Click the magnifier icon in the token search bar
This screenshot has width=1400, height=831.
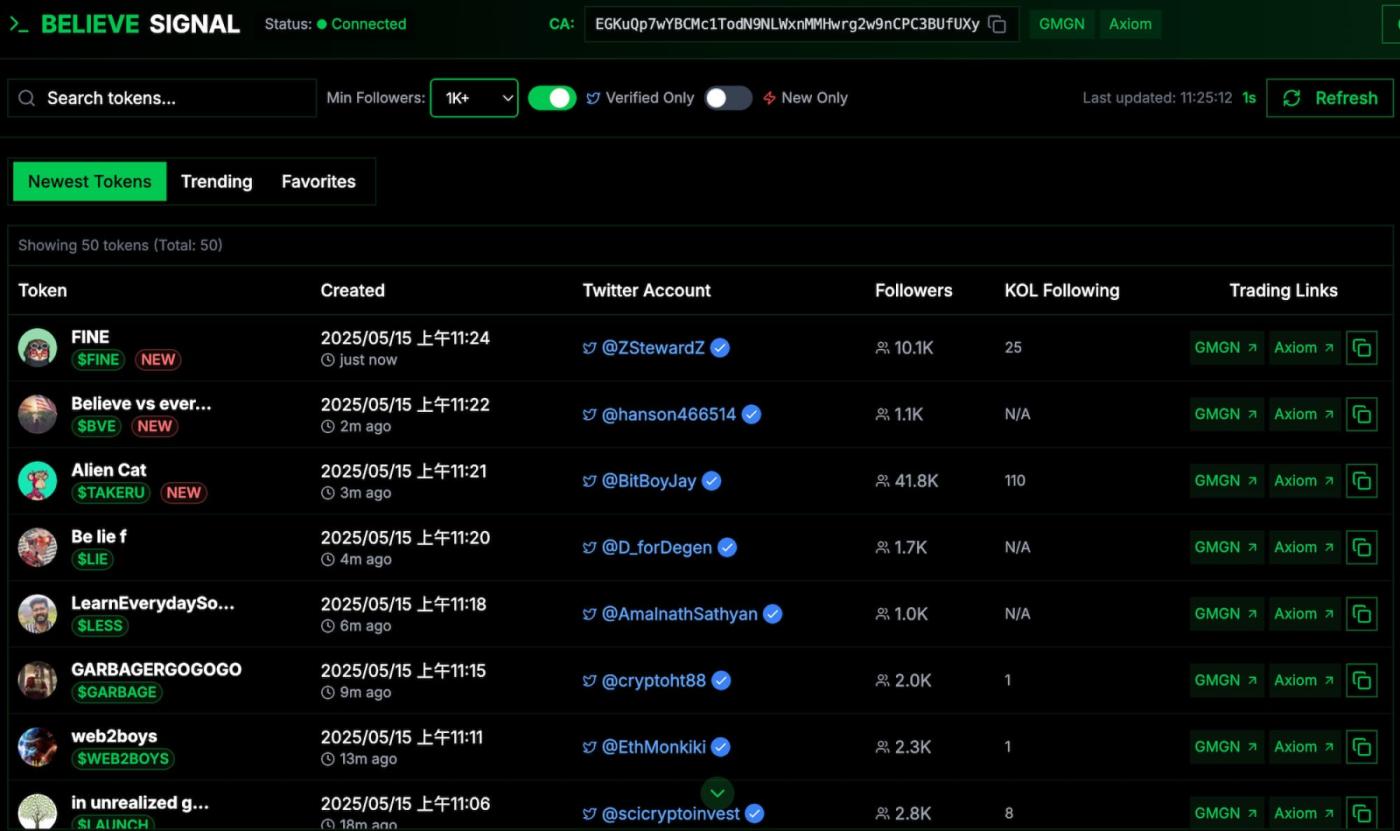click(25, 98)
